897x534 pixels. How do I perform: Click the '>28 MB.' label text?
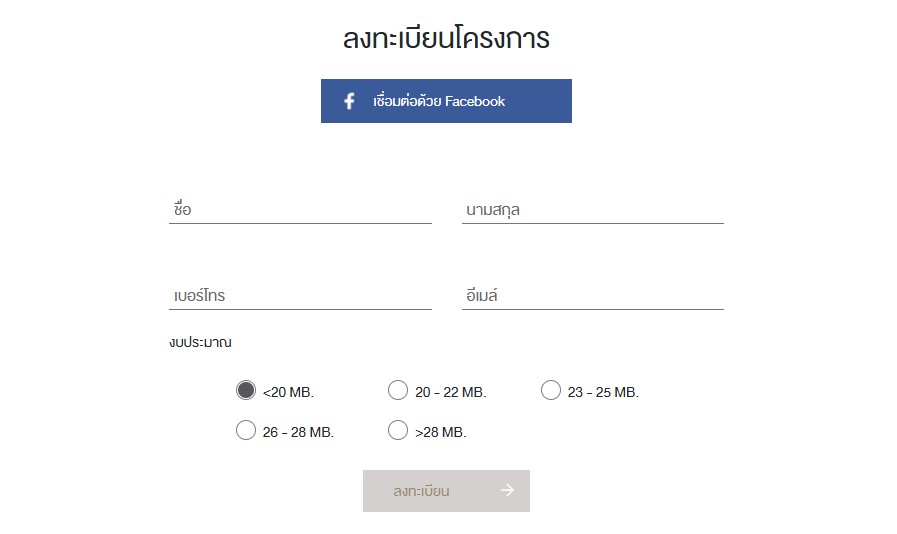(440, 432)
